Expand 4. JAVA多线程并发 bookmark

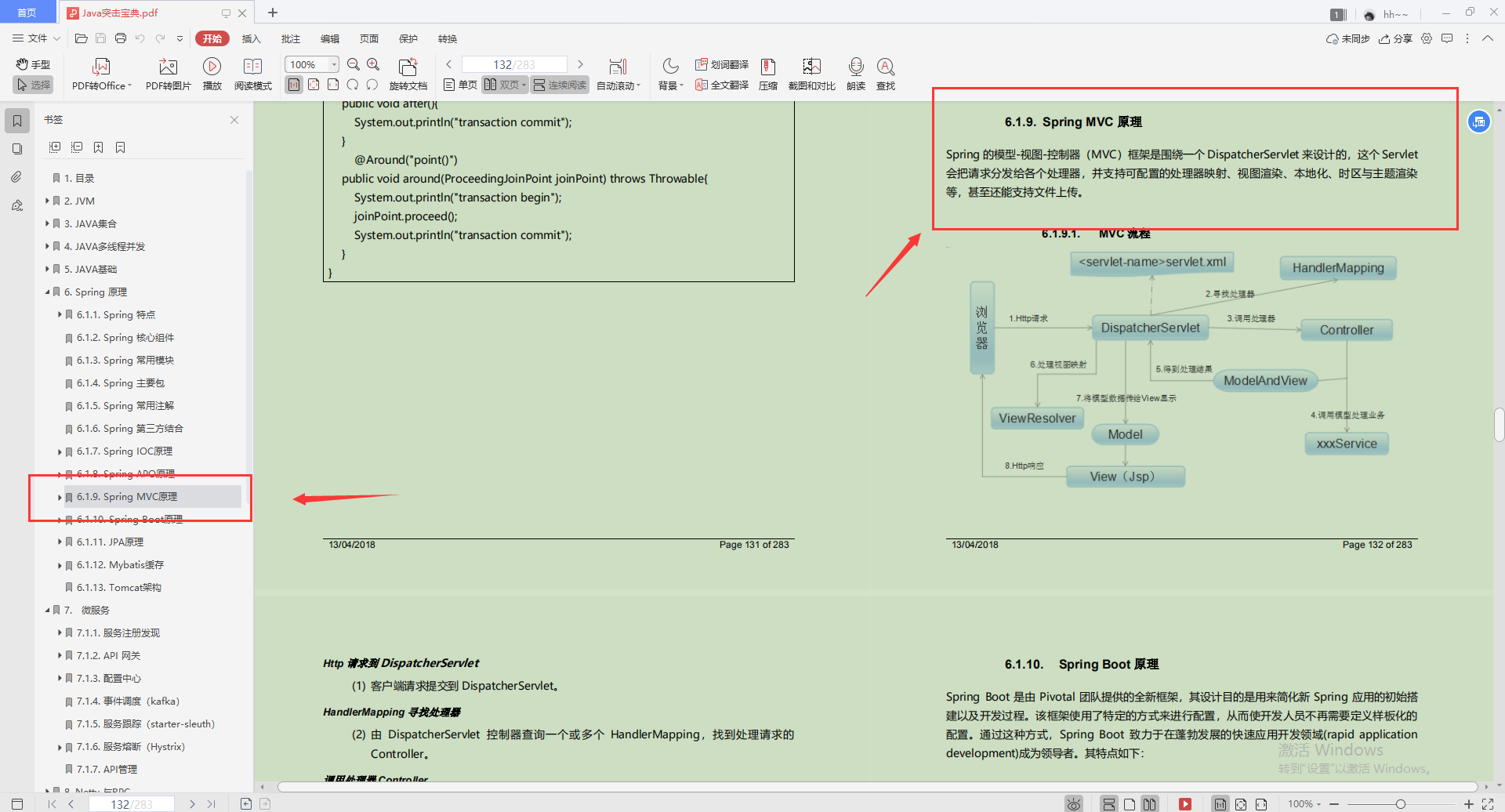click(47, 247)
